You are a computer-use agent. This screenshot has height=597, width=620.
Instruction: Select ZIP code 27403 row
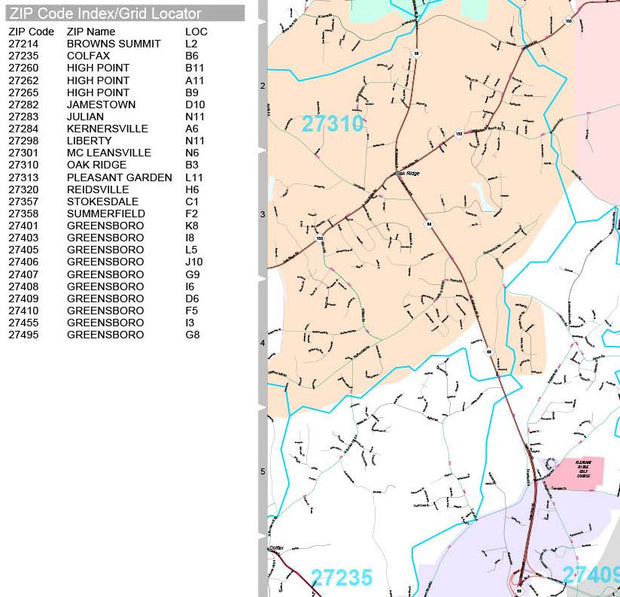(102, 238)
